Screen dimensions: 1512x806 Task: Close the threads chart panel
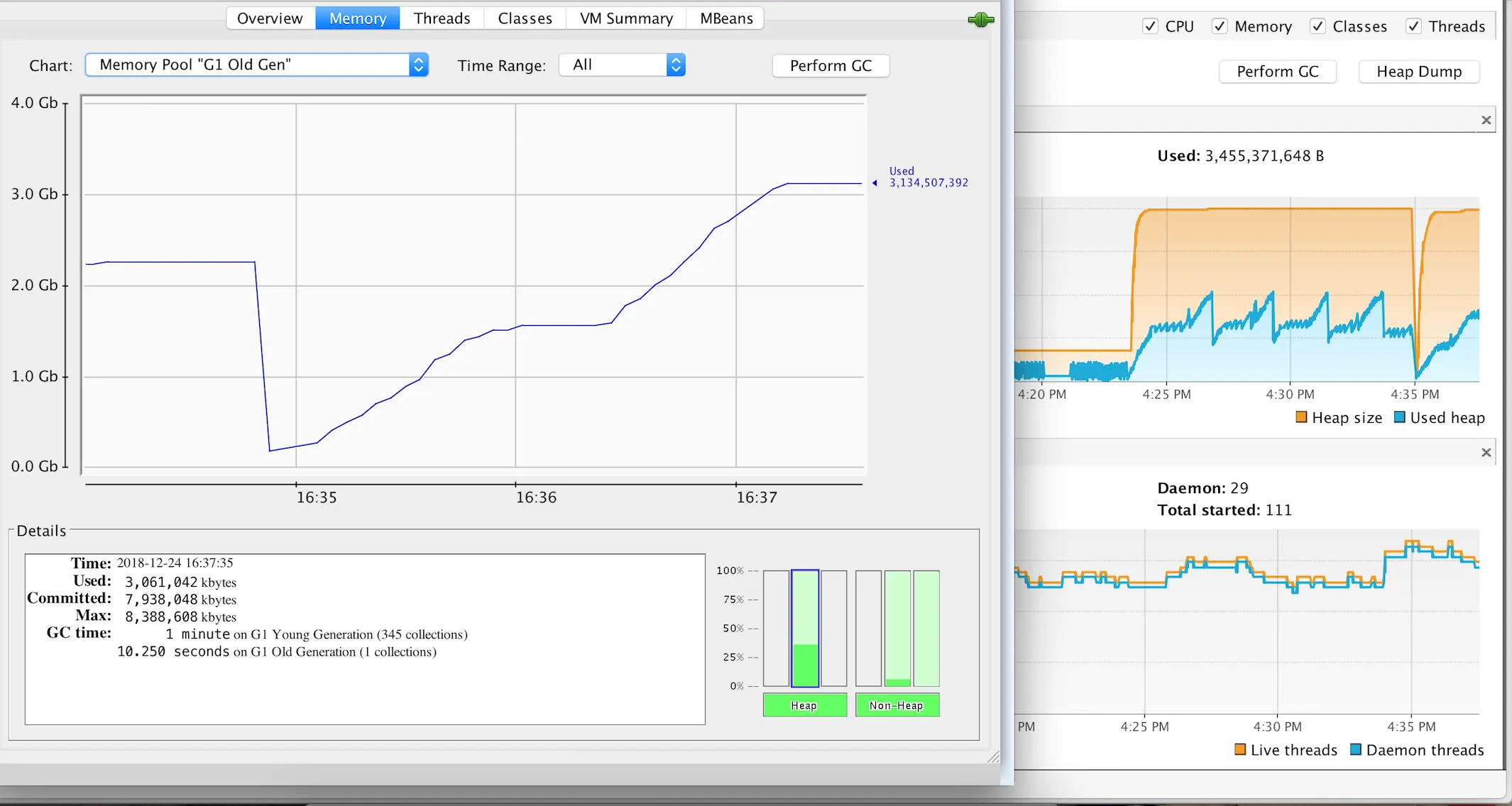tap(1486, 452)
